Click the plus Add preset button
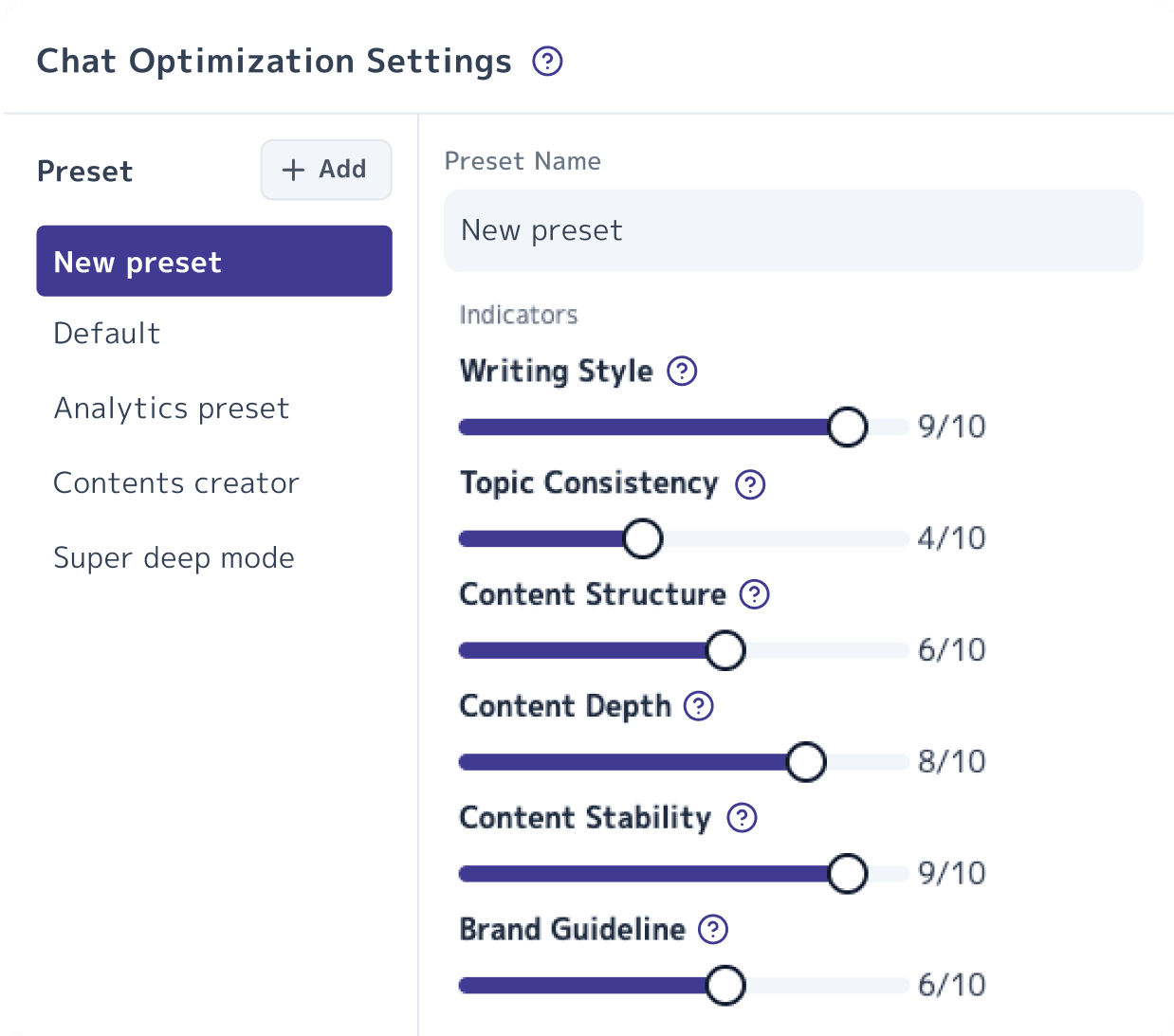The image size is (1174, 1036). [326, 170]
